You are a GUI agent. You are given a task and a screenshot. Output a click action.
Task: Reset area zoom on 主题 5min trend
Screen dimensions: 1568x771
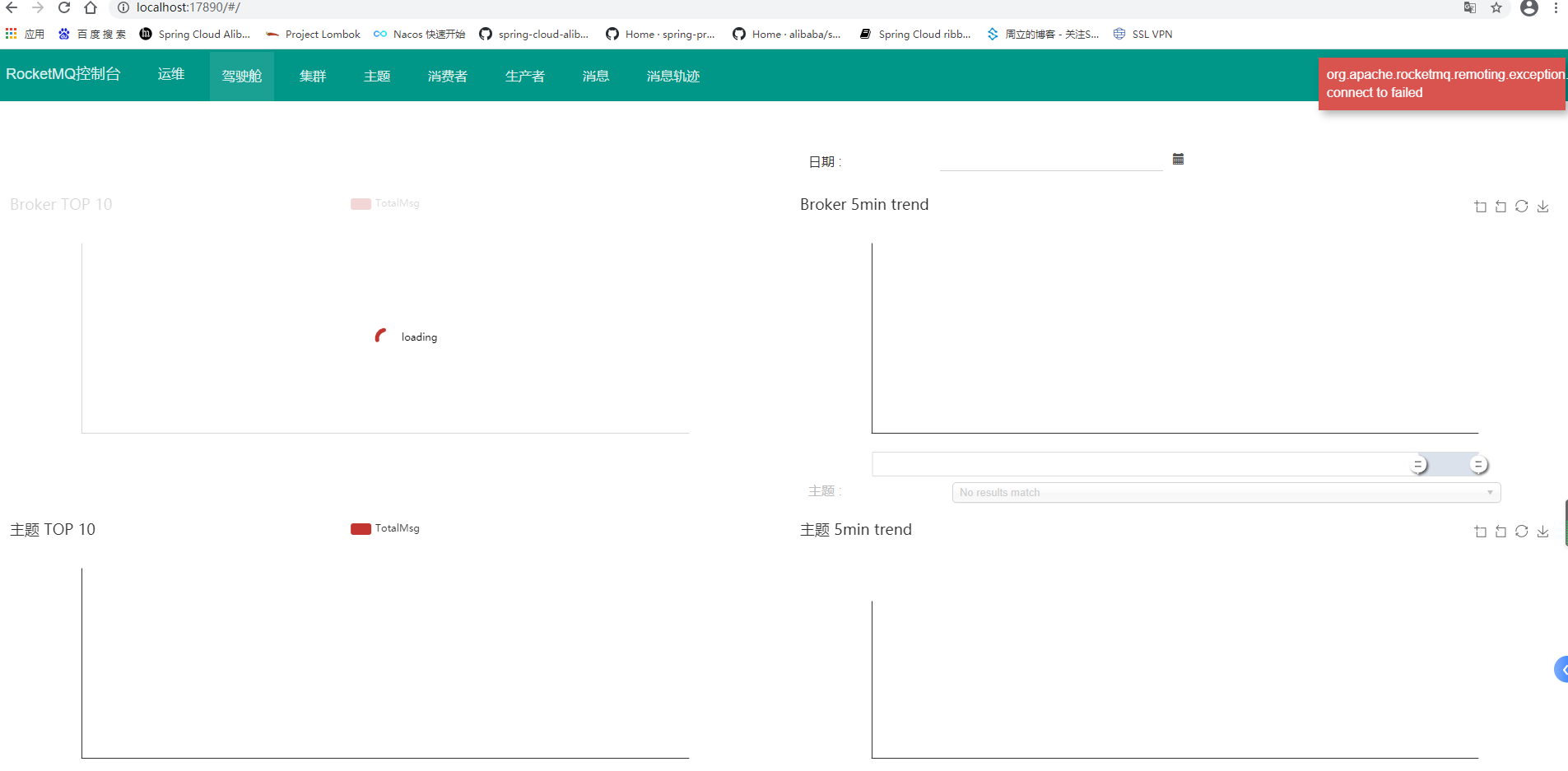point(1501,532)
